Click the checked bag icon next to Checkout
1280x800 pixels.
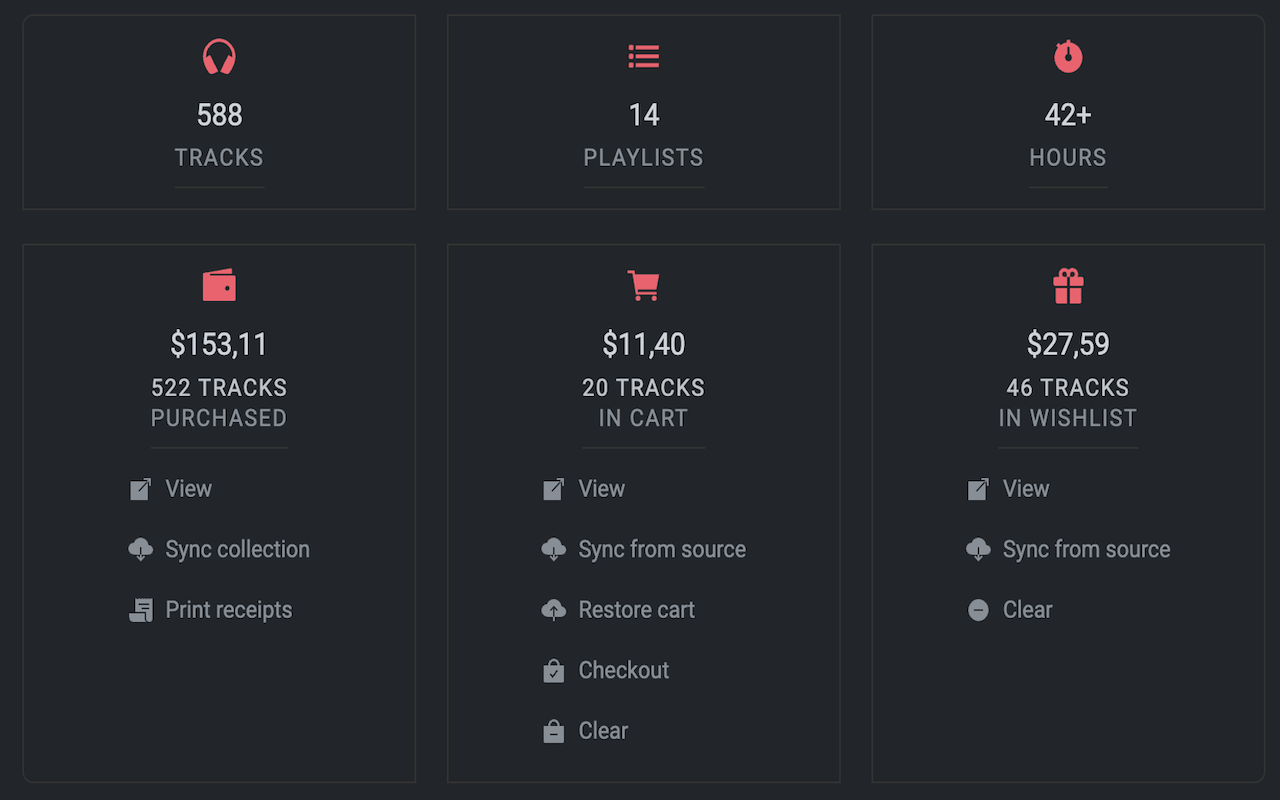(x=554, y=670)
